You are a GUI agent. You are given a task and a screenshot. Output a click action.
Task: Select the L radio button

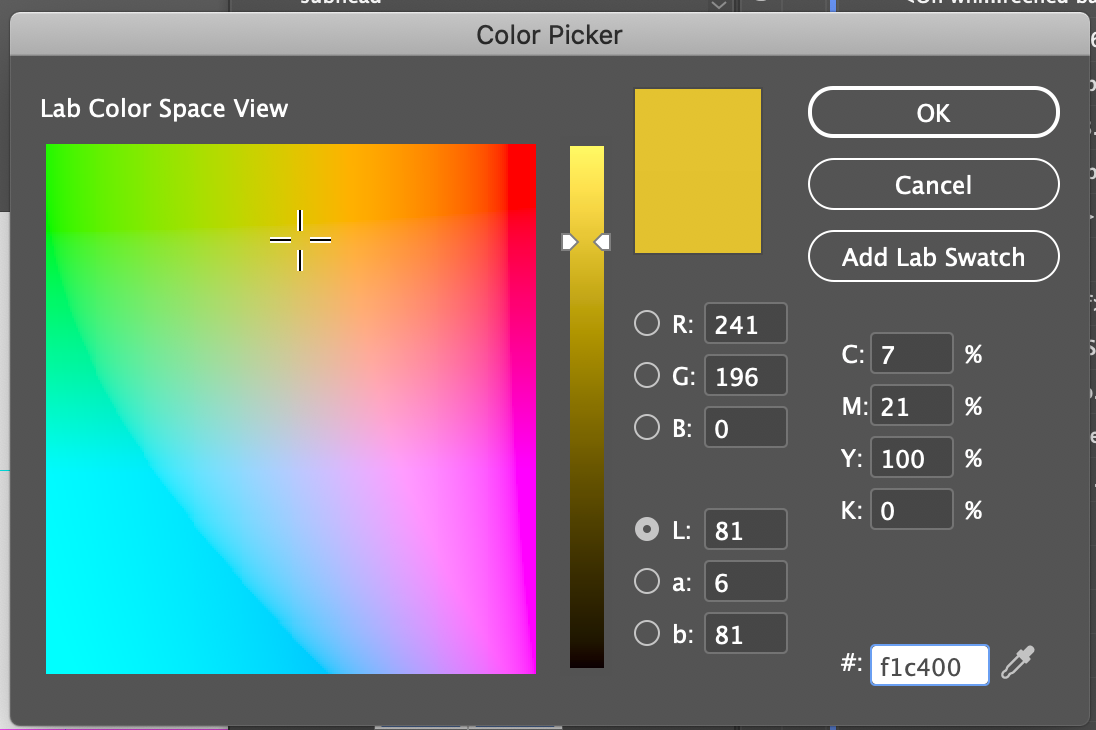point(647,529)
